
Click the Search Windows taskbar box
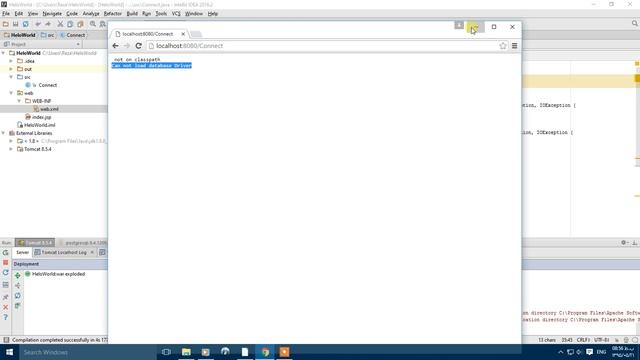pos(88,352)
